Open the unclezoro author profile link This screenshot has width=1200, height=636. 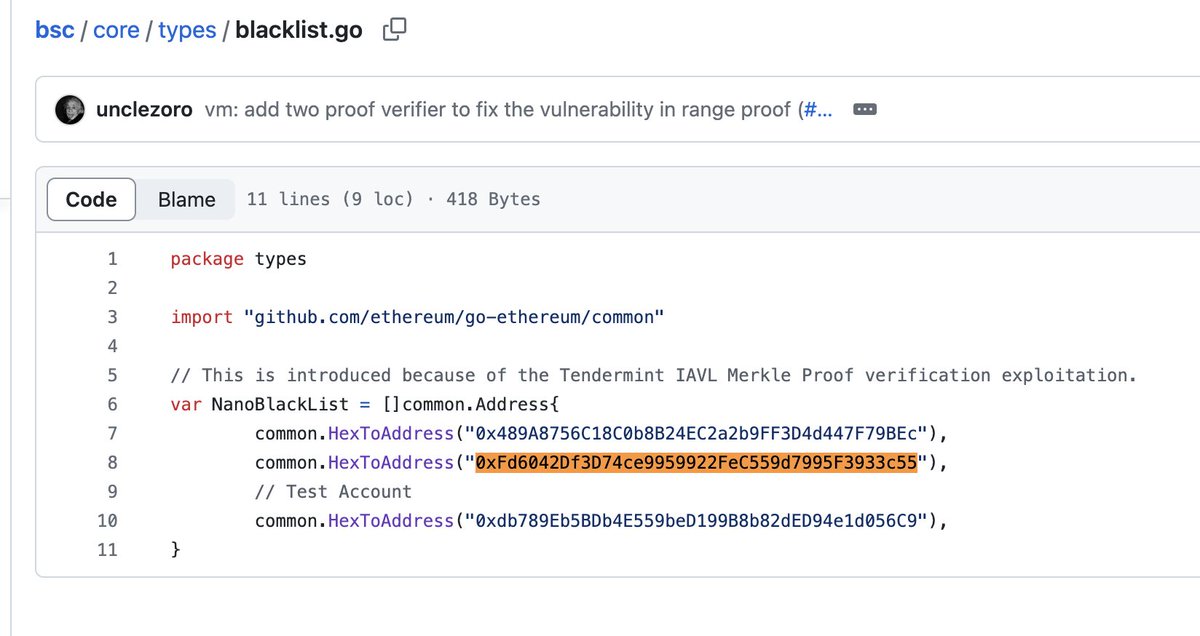coord(145,110)
